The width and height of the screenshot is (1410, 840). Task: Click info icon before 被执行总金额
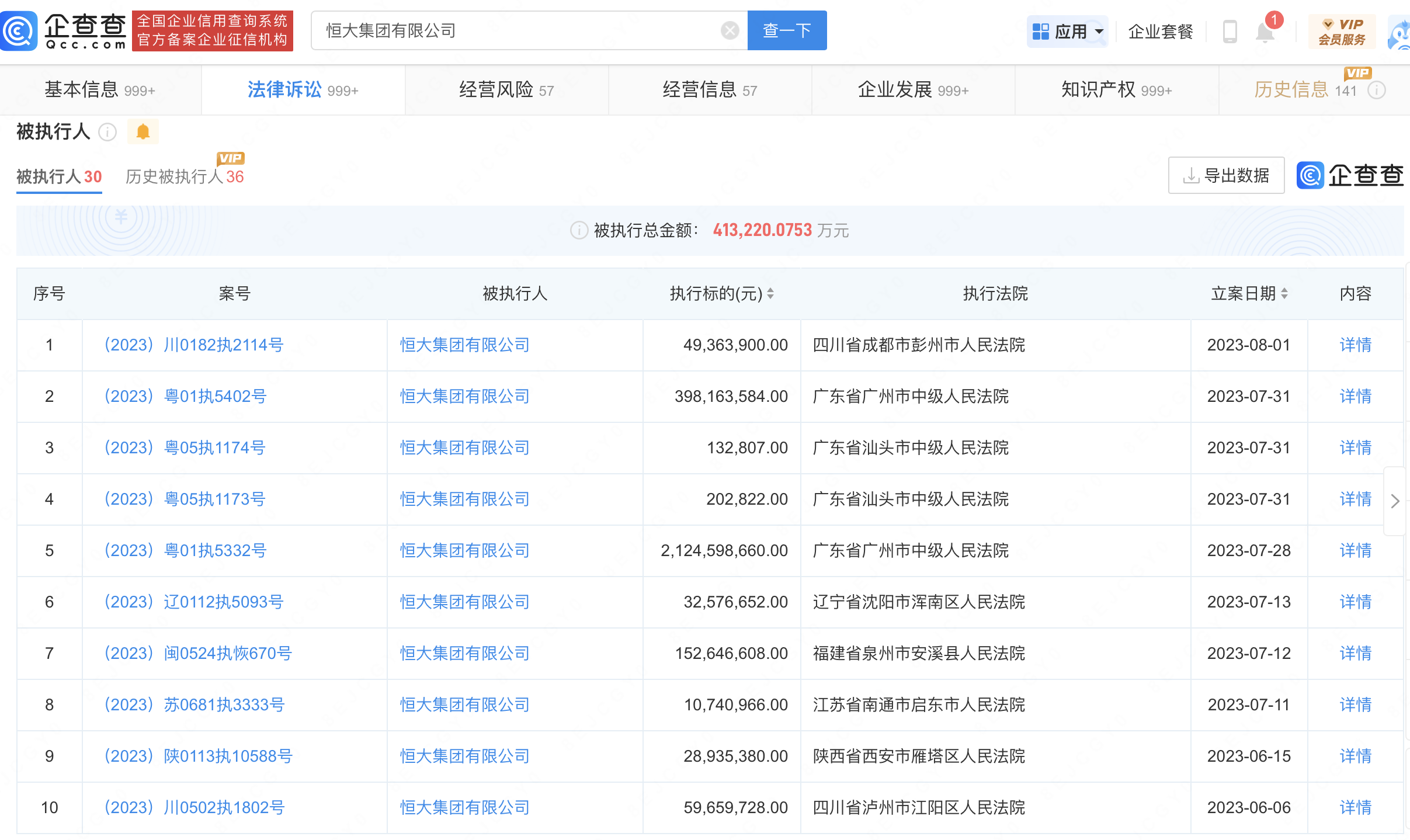578,230
